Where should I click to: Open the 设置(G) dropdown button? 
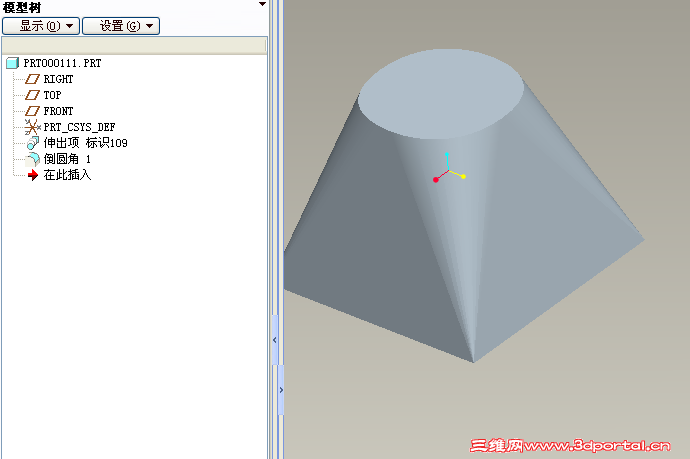pos(121,26)
